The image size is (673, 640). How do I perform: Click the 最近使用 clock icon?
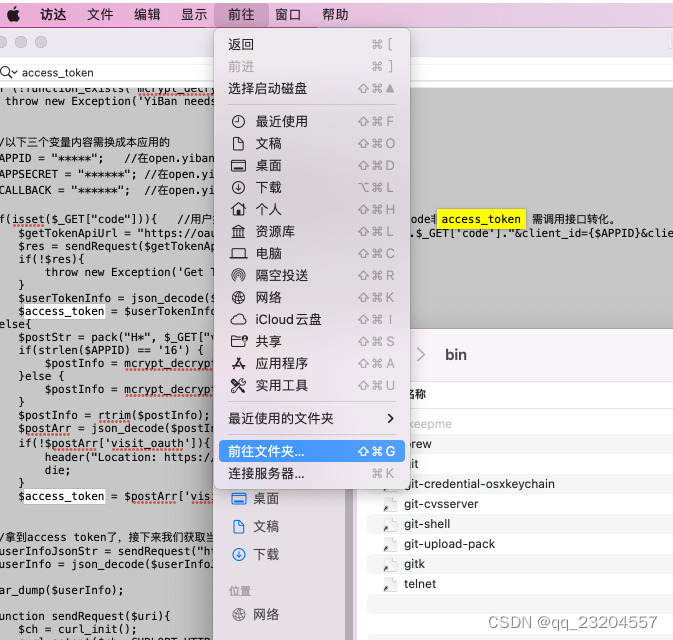click(239, 122)
